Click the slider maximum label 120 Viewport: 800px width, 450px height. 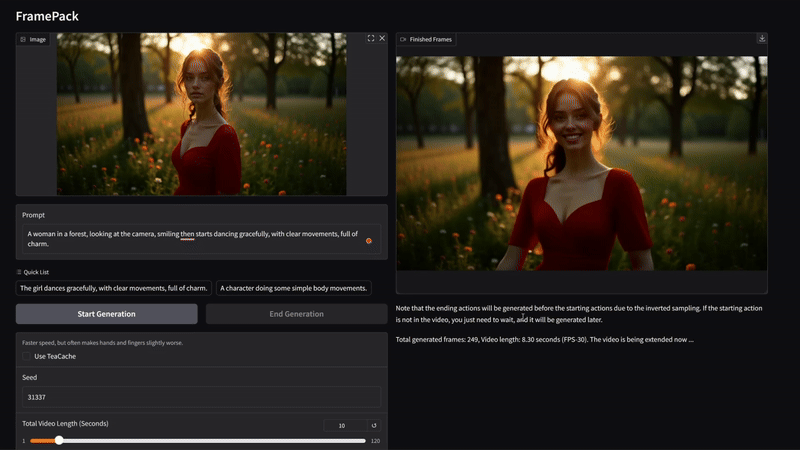click(376, 441)
